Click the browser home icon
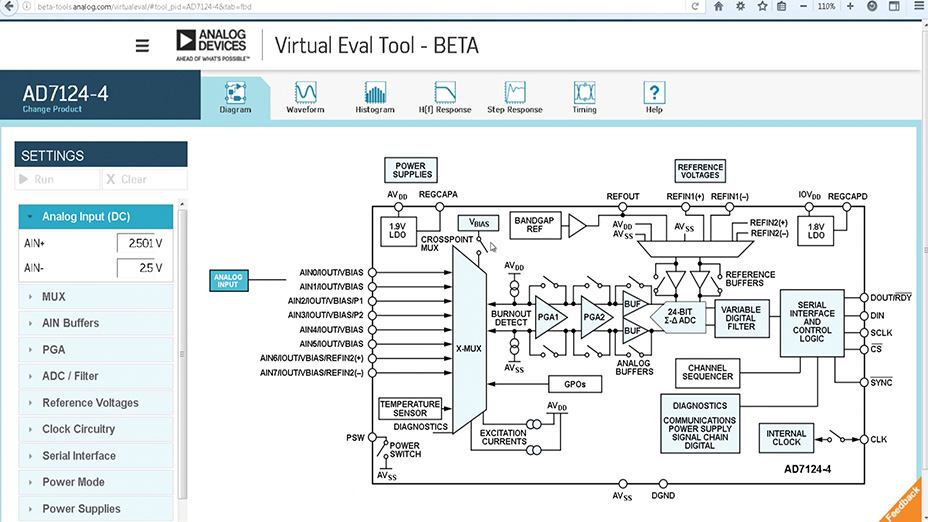The height and width of the screenshot is (522, 928). [718, 7]
